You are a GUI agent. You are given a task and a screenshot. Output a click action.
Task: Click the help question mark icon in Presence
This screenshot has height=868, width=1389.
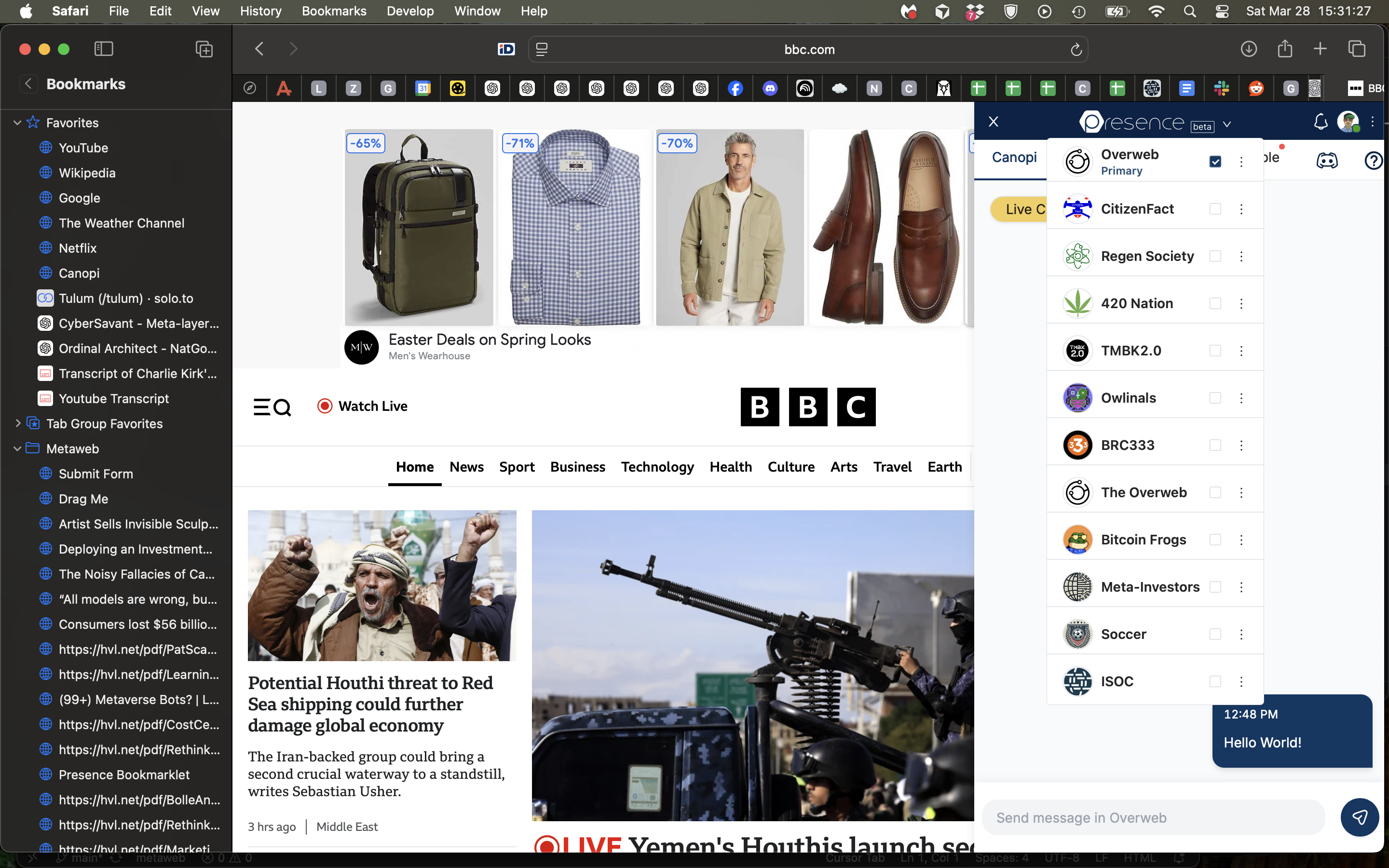[x=1373, y=161]
